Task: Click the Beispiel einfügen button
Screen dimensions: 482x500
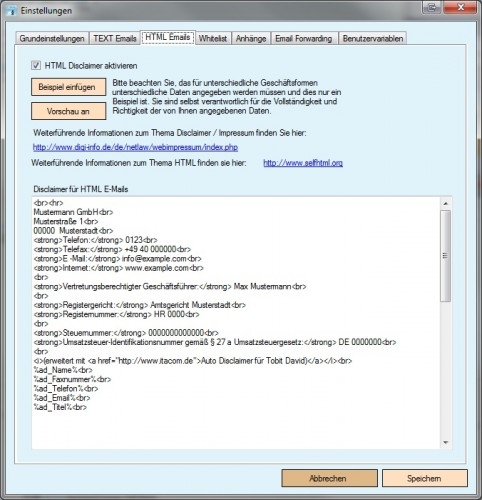Action: [x=69, y=87]
